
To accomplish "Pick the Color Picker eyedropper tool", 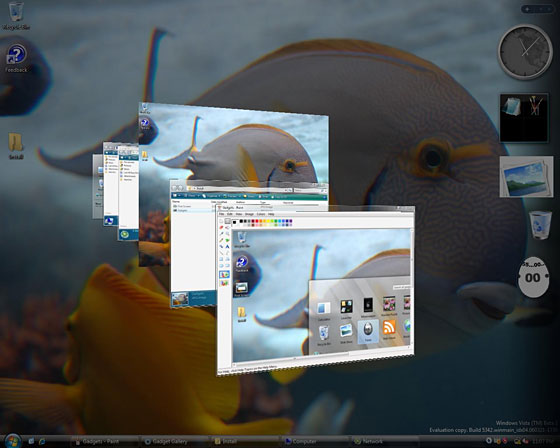I will pos(221,234).
